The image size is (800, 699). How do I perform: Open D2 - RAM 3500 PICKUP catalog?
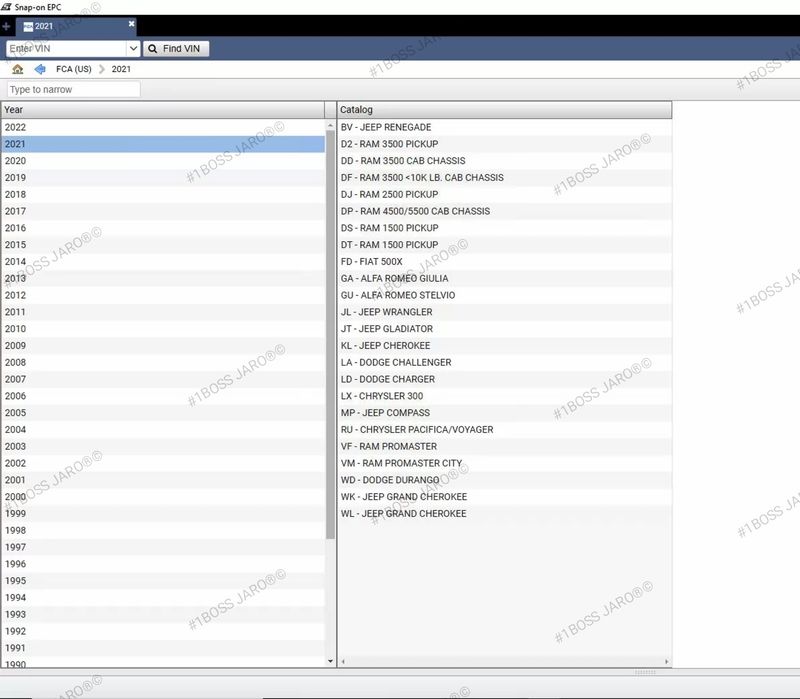(x=504, y=144)
